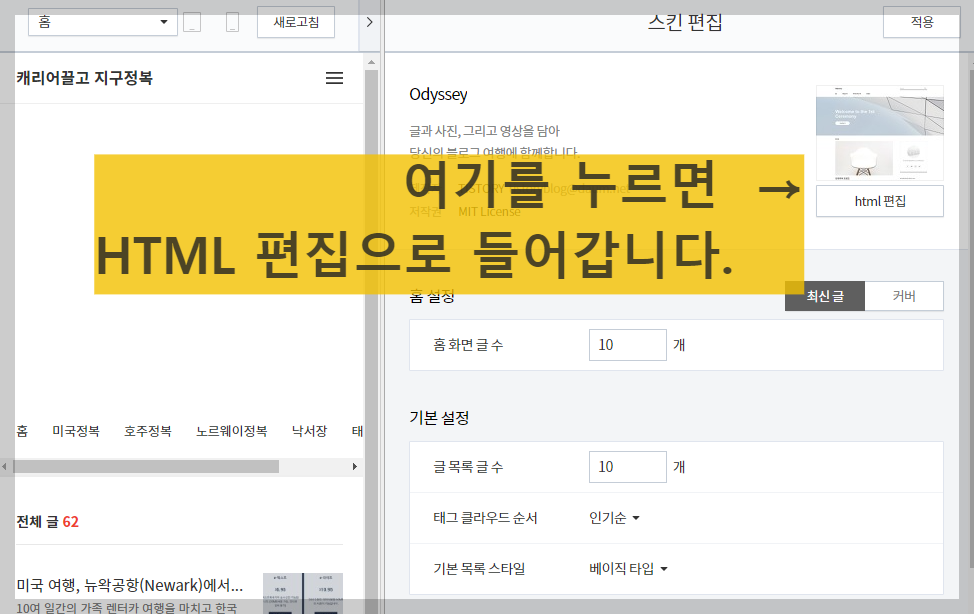Screen dimensions: 974x614
Task: Open the 기본 목록 스타일 베이직 타입 dropdown
Action: tap(628, 569)
